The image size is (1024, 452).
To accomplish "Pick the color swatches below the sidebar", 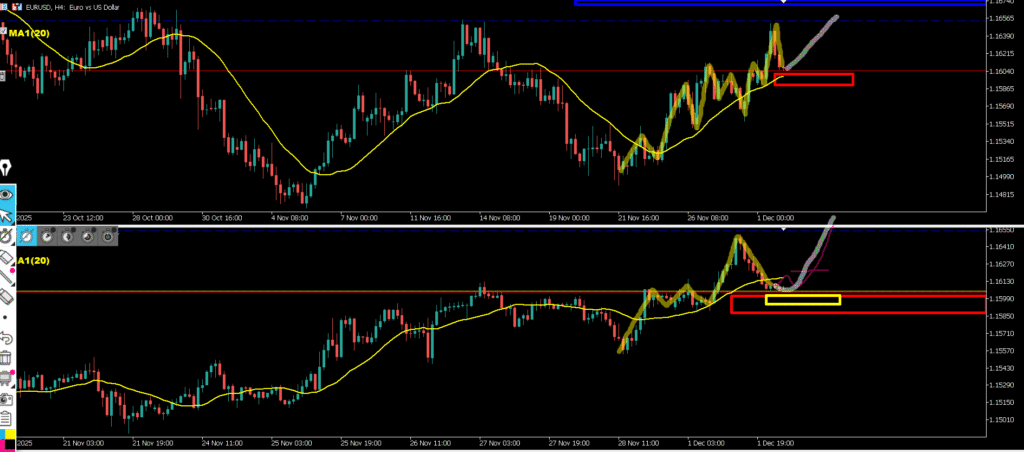I will [x=8, y=439].
